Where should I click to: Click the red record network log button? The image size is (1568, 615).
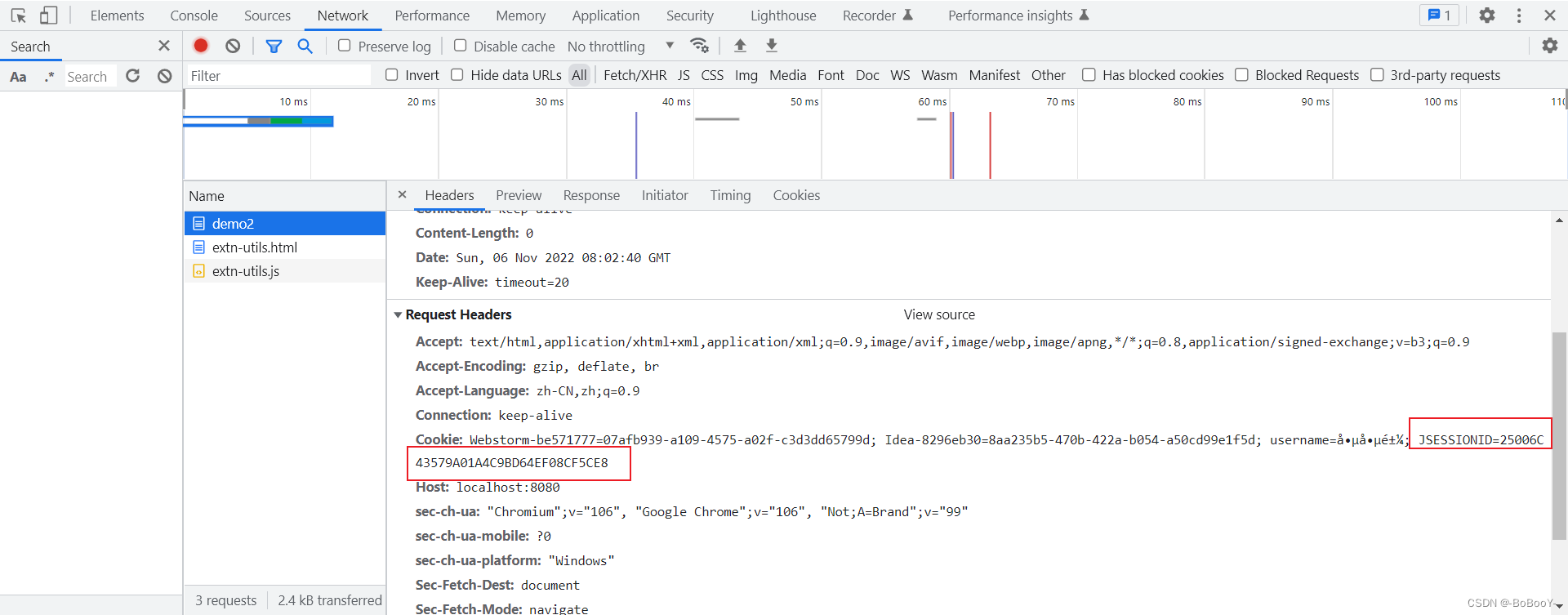pyautogui.click(x=201, y=46)
